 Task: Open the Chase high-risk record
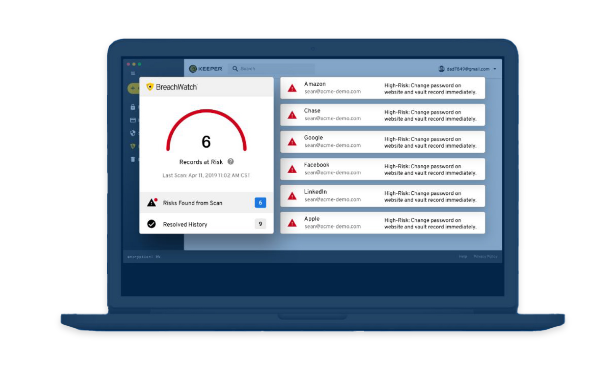pyautogui.click(x=382, y=115)
